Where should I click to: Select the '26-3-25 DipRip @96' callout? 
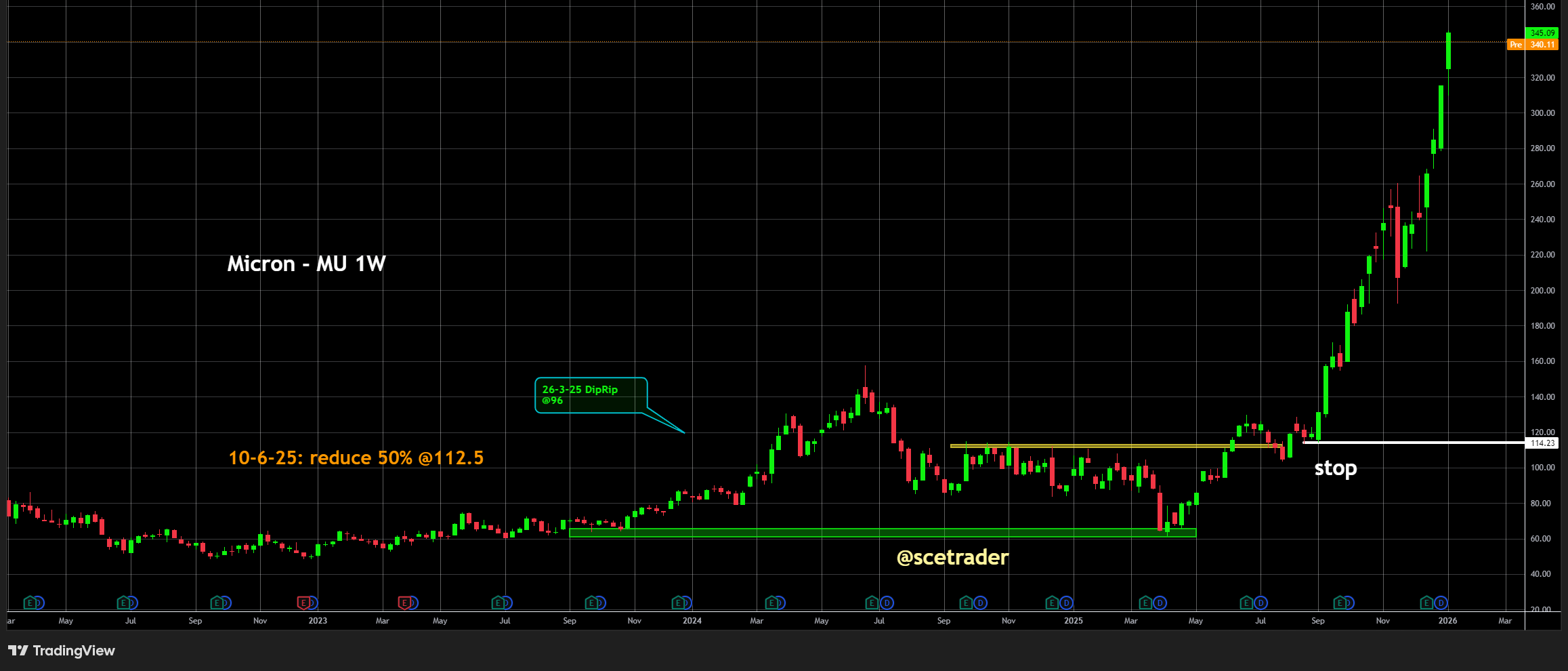tap(590, 395)
